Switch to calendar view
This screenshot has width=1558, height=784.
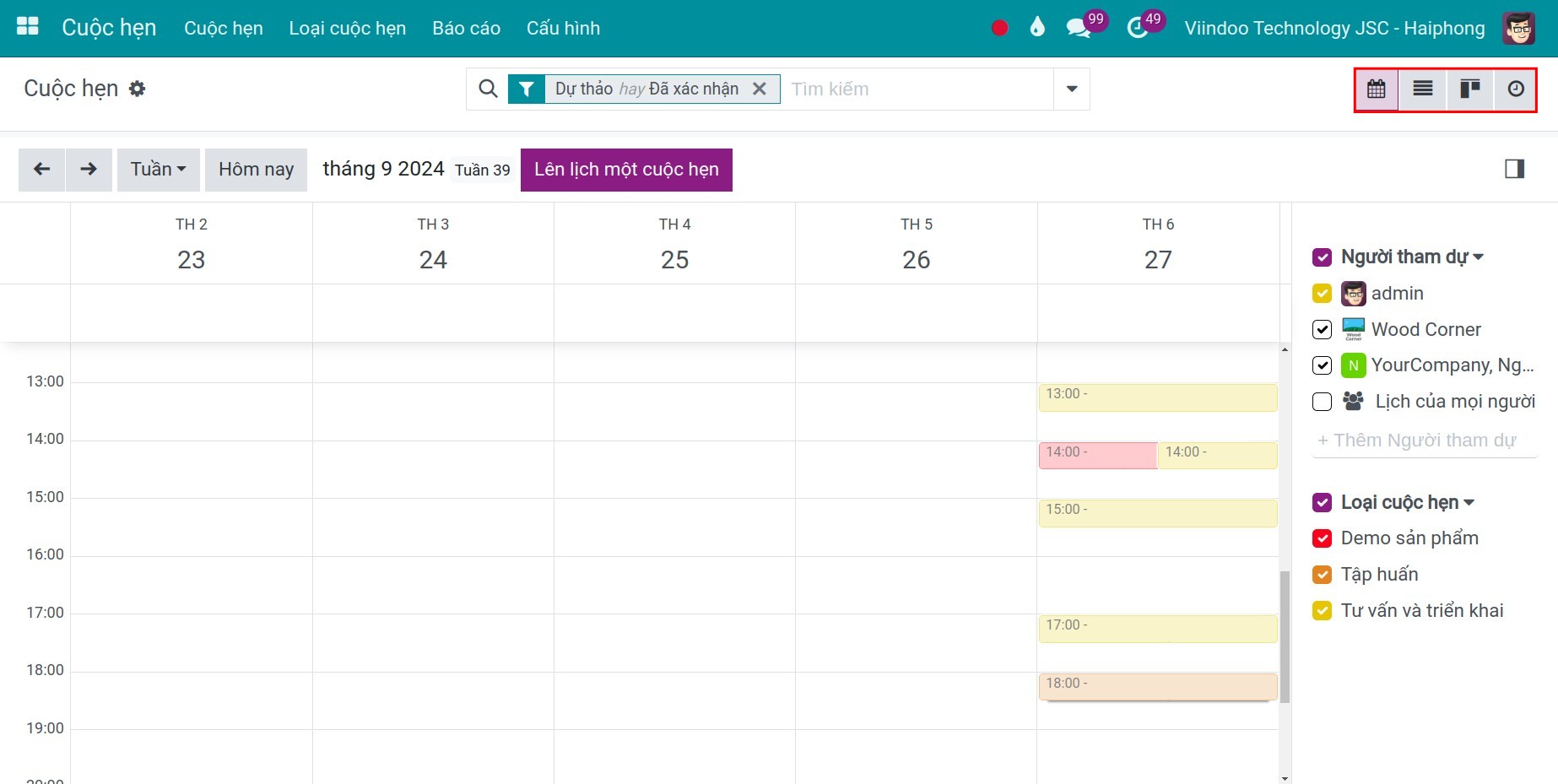tap(1377, 89)
